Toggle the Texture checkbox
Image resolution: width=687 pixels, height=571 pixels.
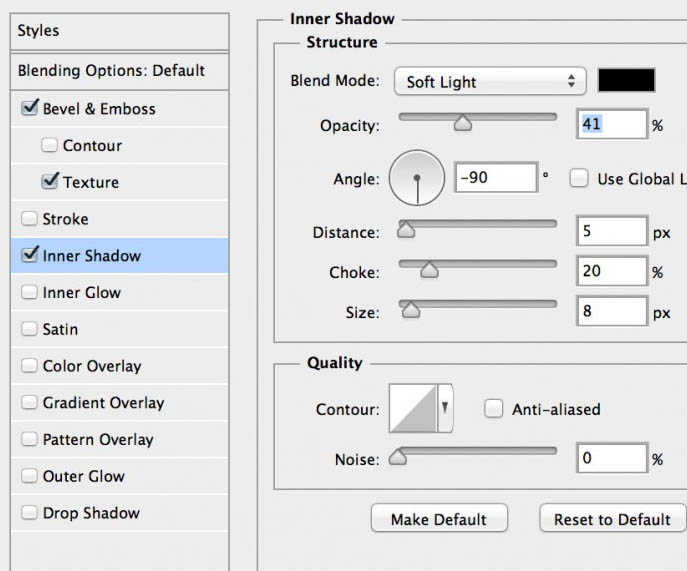(x=50, y=181)
